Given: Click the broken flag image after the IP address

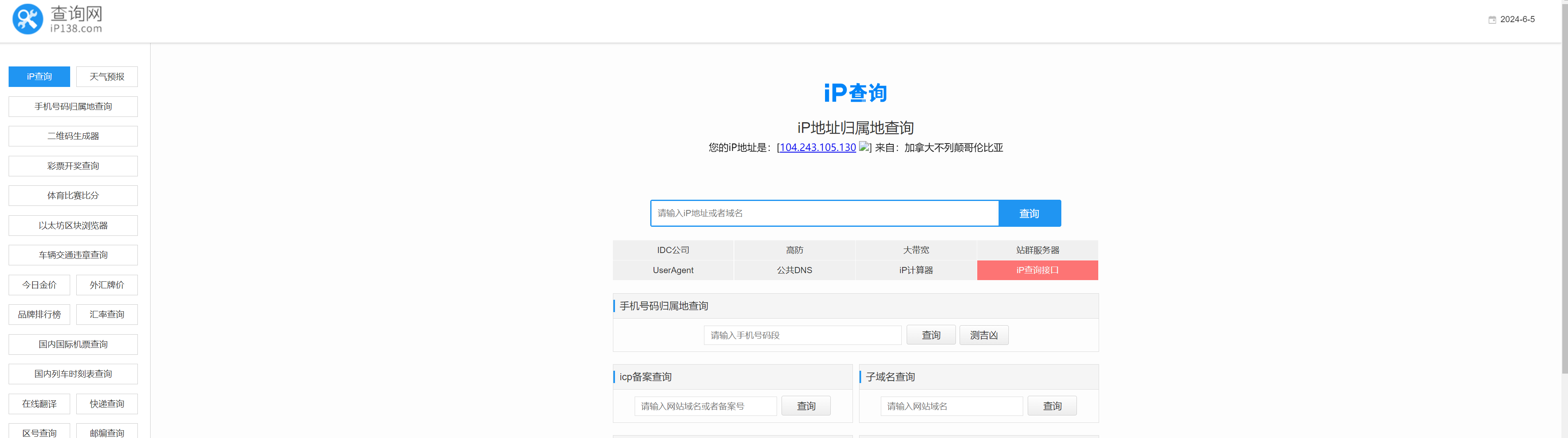Looking at the screenshot, I should (864, 146).
